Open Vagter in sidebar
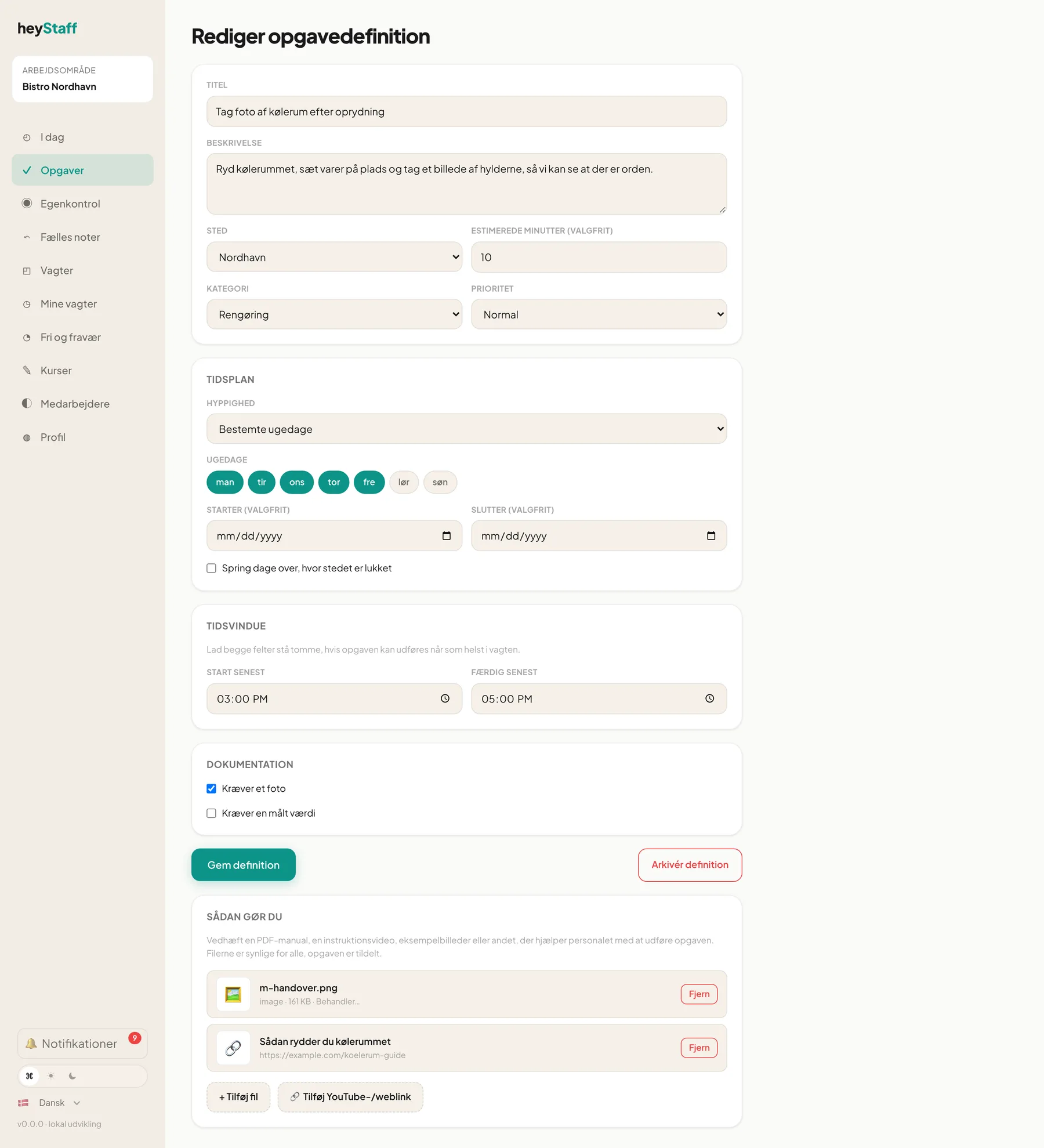This screenshot has width=1044, height=1148. (x=82, y=270)
